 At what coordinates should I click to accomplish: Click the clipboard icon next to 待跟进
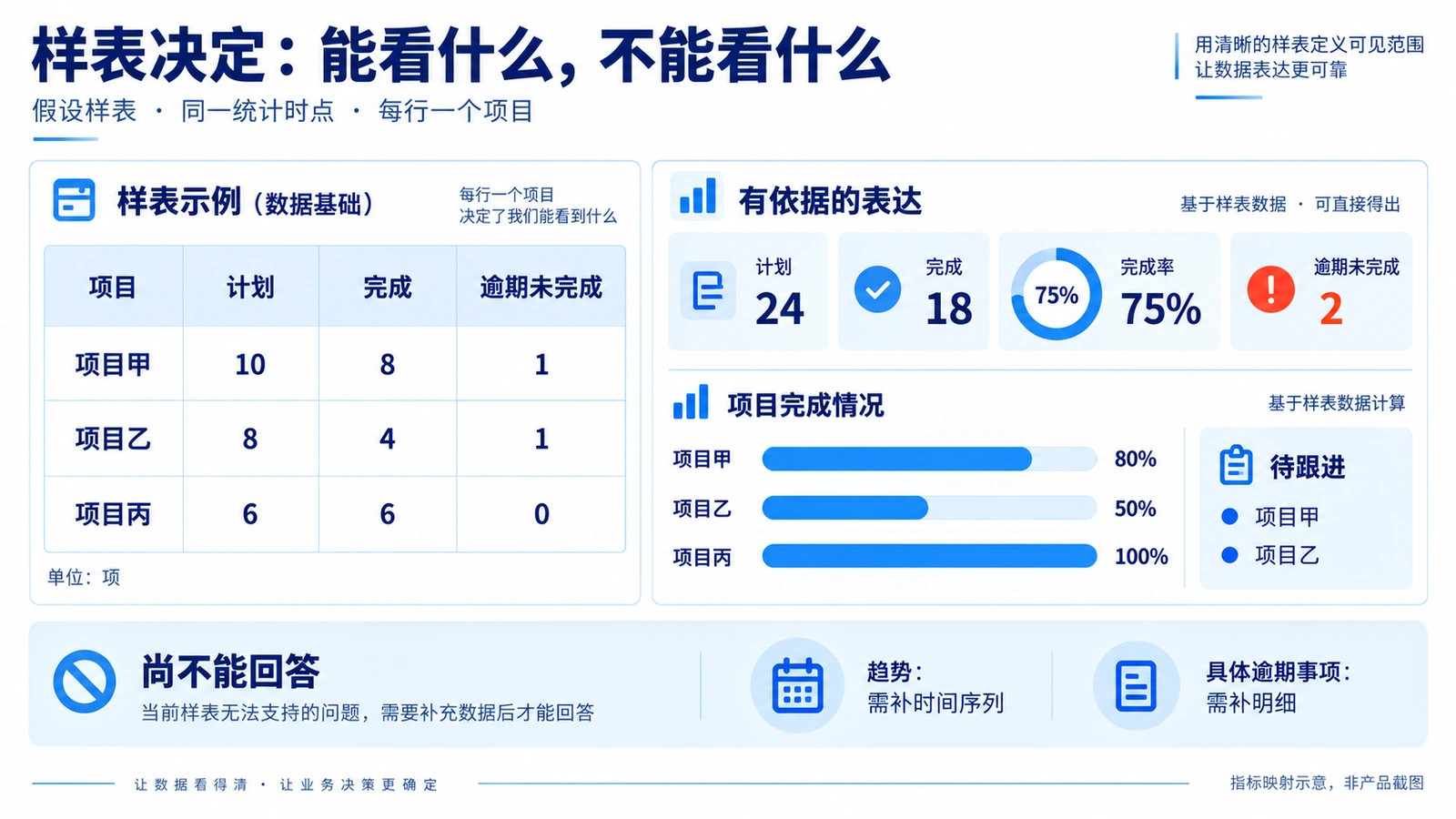pos(1236,465)
